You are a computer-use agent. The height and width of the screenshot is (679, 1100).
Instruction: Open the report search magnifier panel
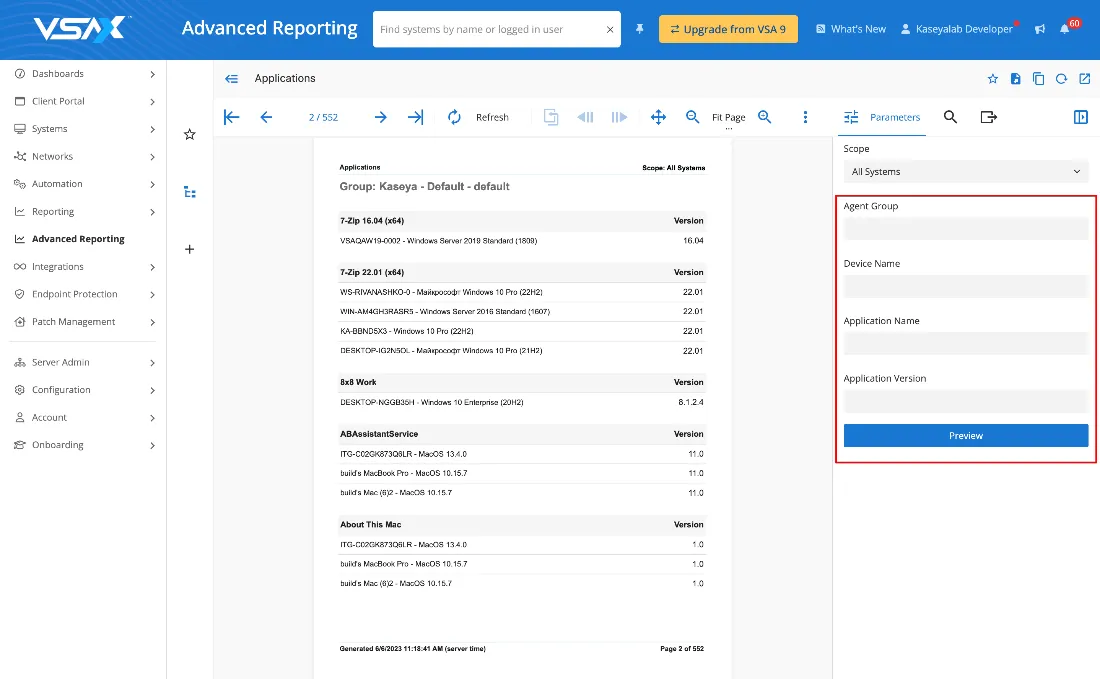coord(950,117)
